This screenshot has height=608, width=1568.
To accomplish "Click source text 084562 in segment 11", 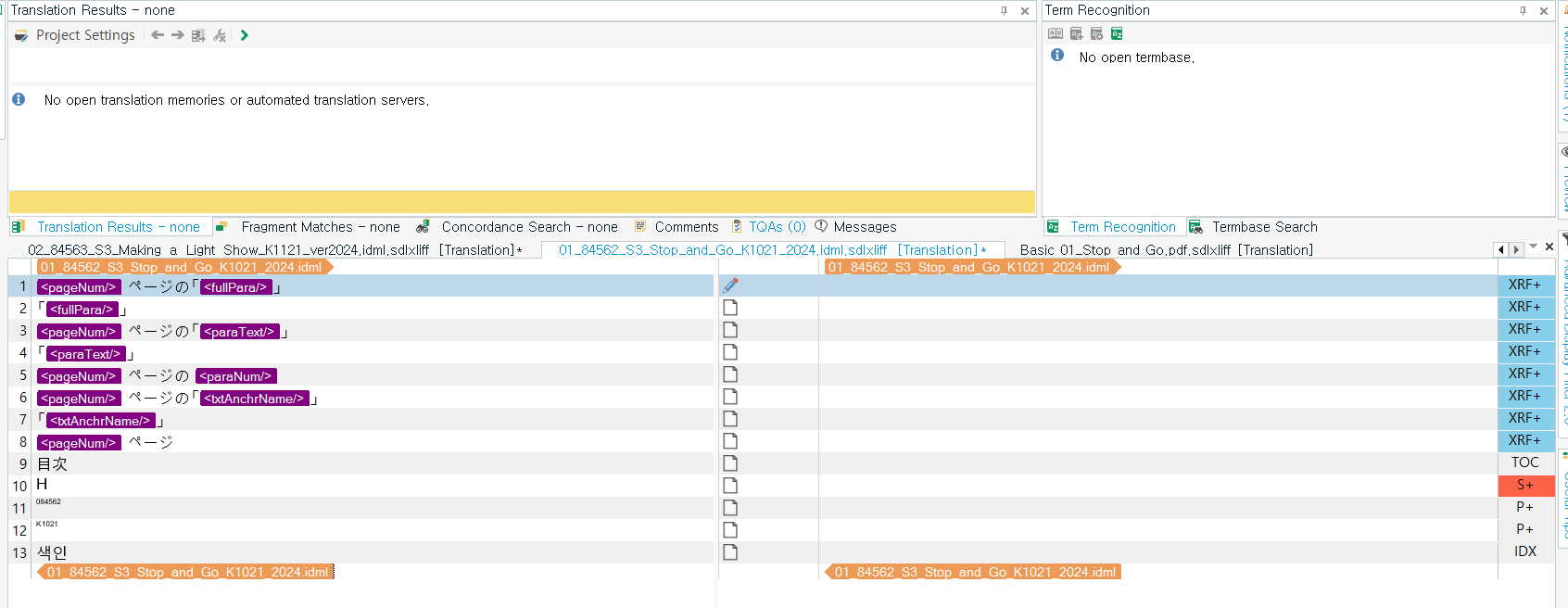I will (x=48, y=502).
